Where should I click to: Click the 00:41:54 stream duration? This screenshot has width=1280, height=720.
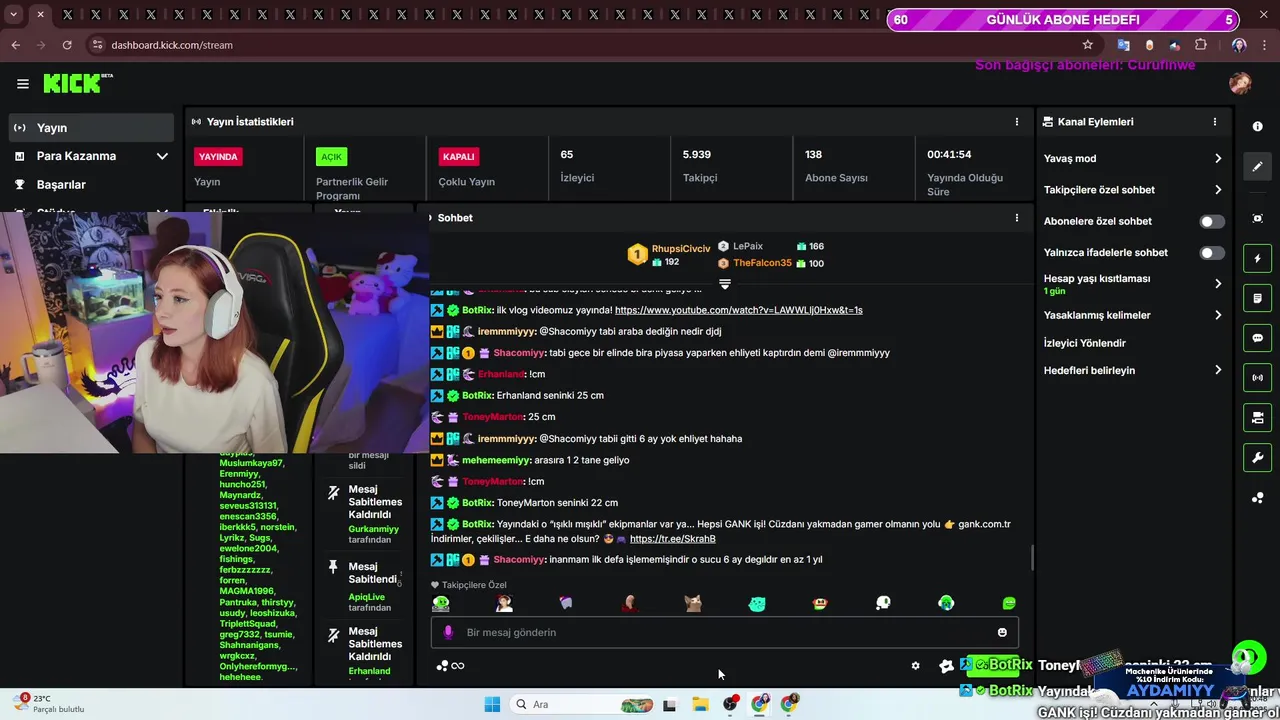click(x=949, y=155)
